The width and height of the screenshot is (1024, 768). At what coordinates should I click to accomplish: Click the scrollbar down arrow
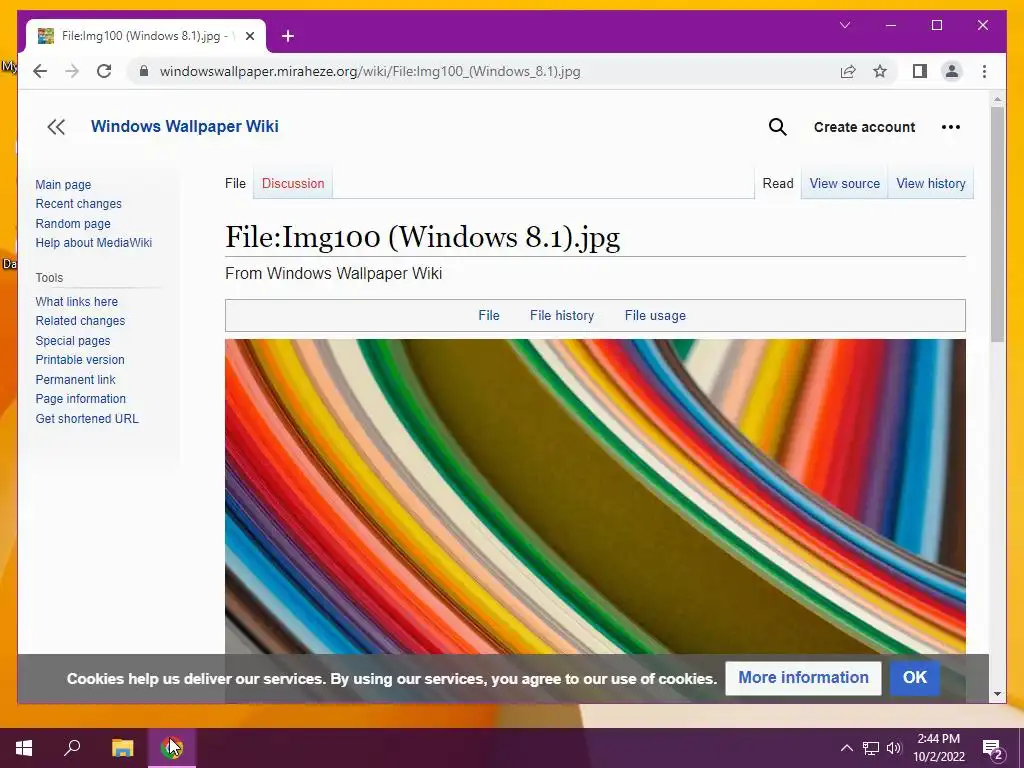tap(997, 694)
